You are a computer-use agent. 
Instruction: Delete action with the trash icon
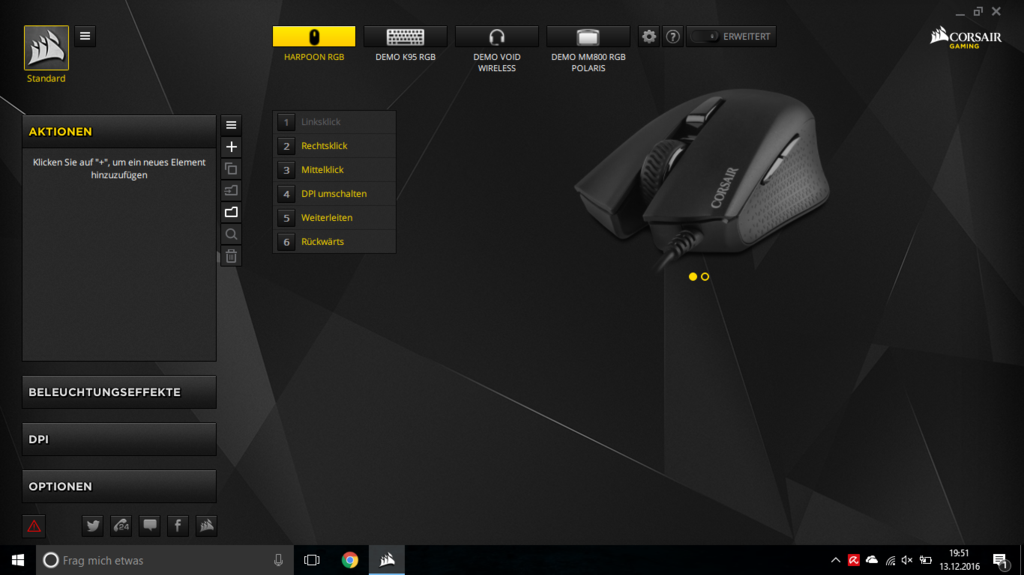point(231,256)
